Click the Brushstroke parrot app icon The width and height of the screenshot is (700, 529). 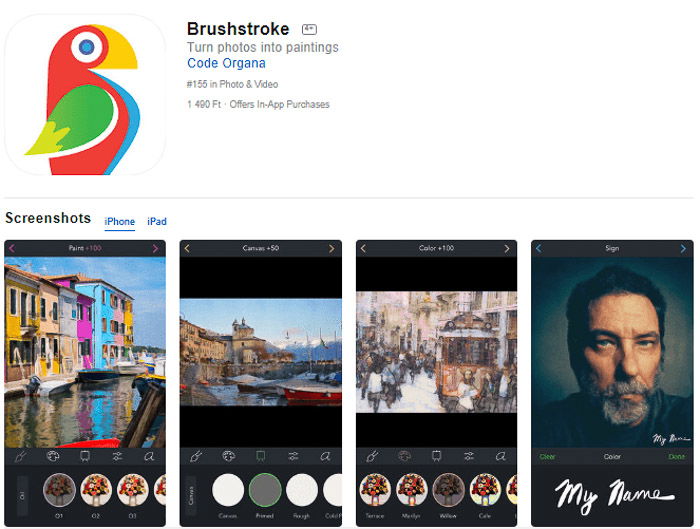[85, 95]
